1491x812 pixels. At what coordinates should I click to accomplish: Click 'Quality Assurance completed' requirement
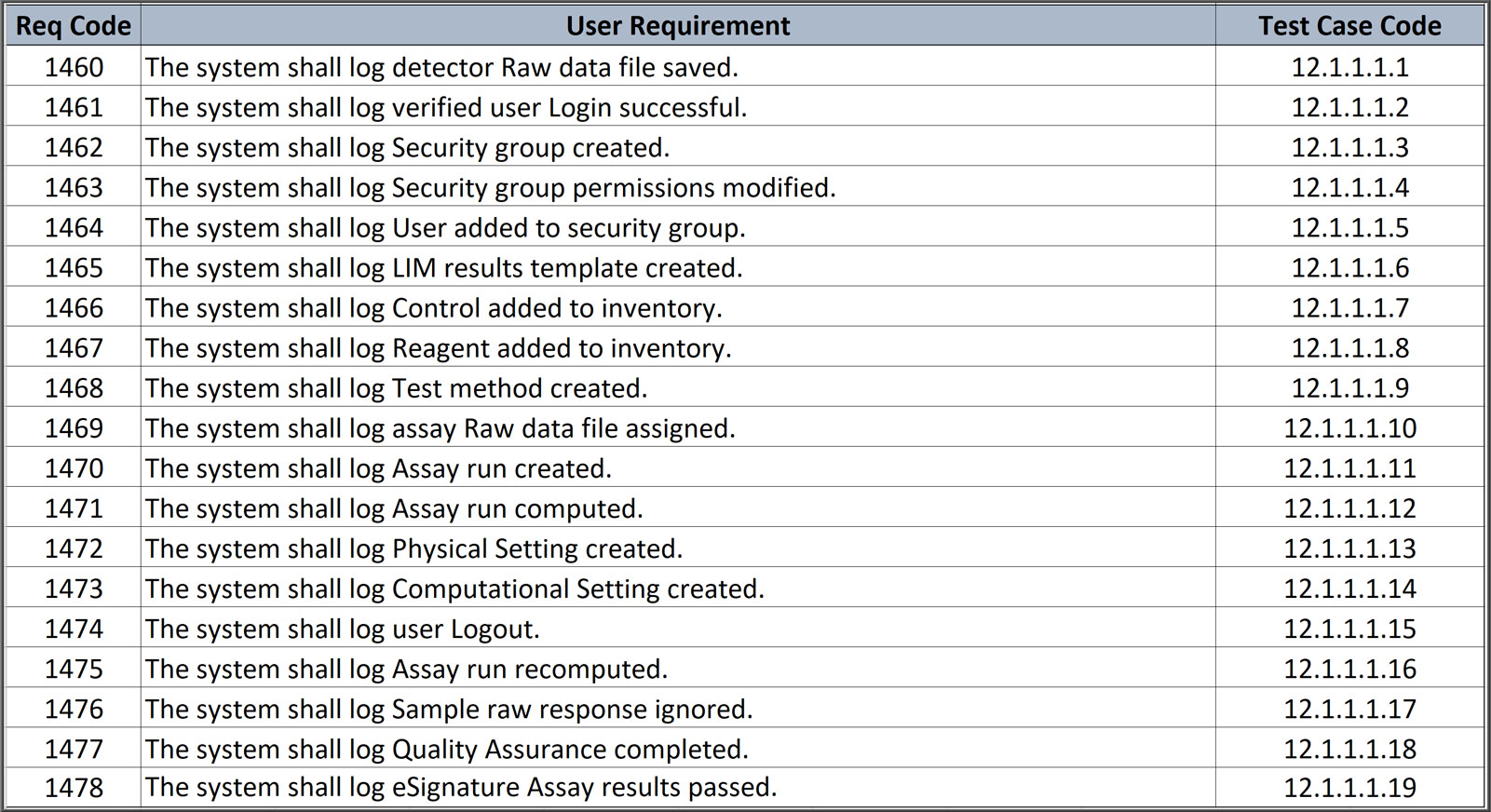447,748
